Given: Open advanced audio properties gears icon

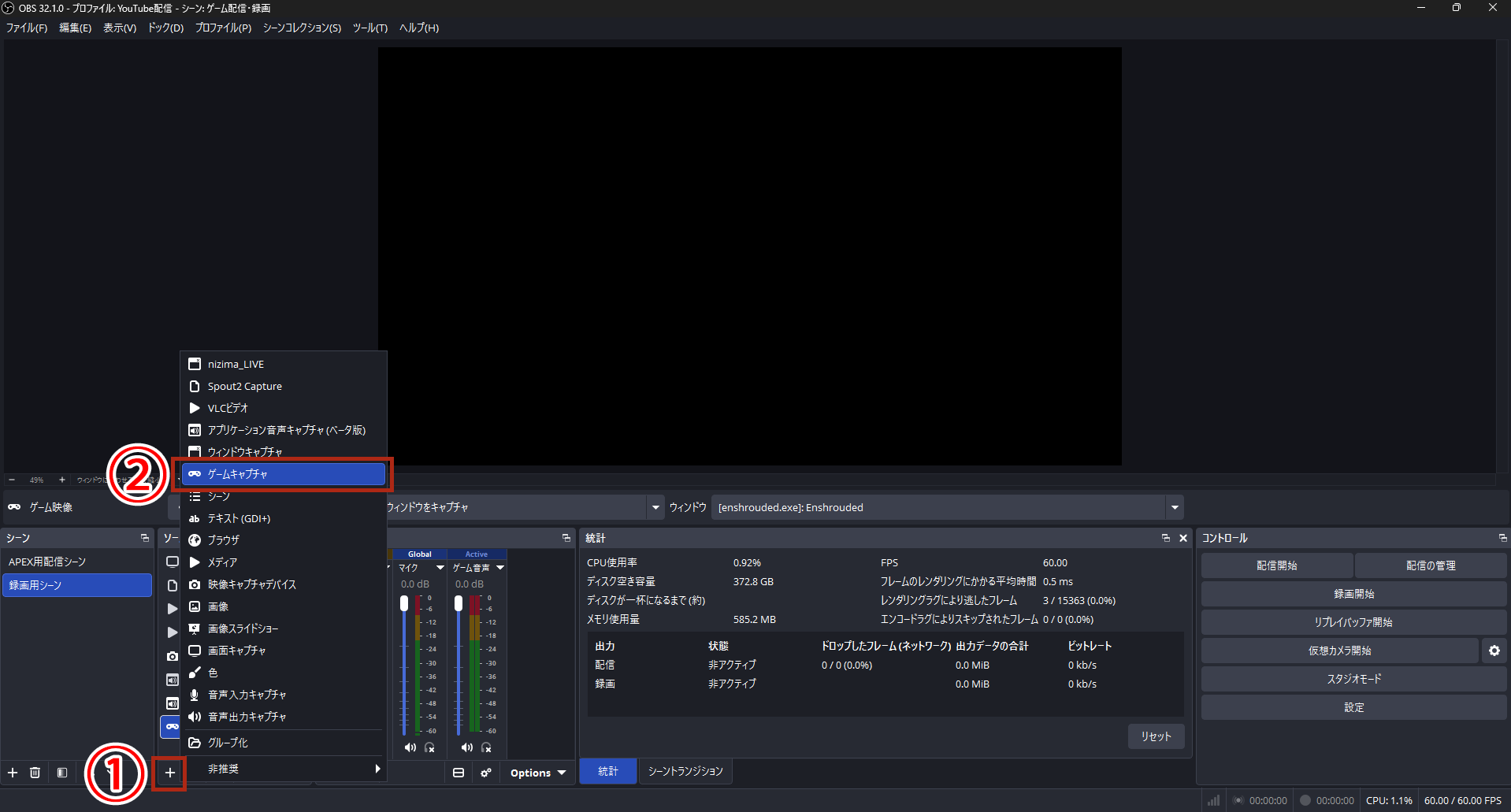Looking at the screenshot, I should (486, 773).
